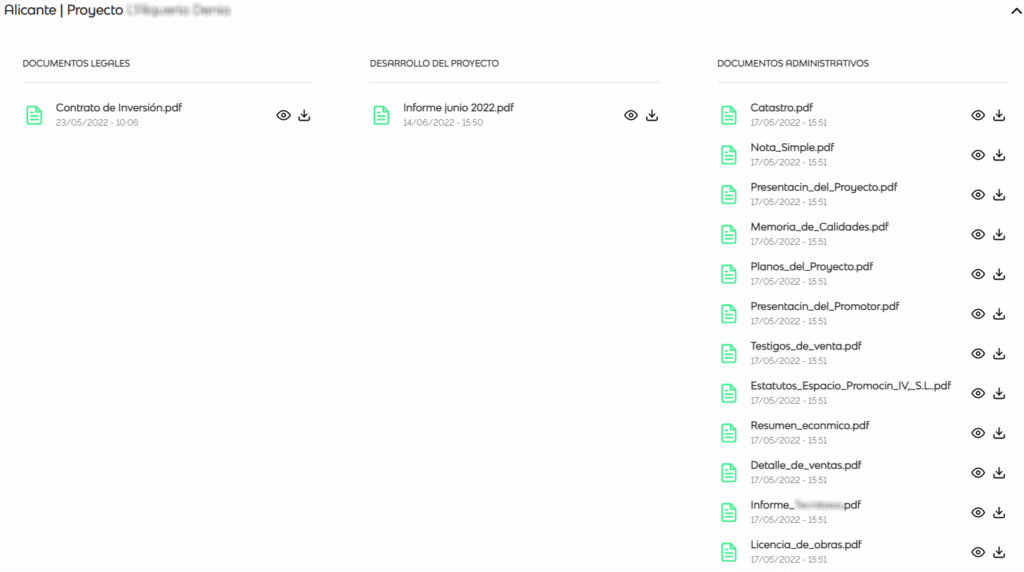
Task: Select the Desarrollo del Proyecto heading
Action: pos(433,64)
